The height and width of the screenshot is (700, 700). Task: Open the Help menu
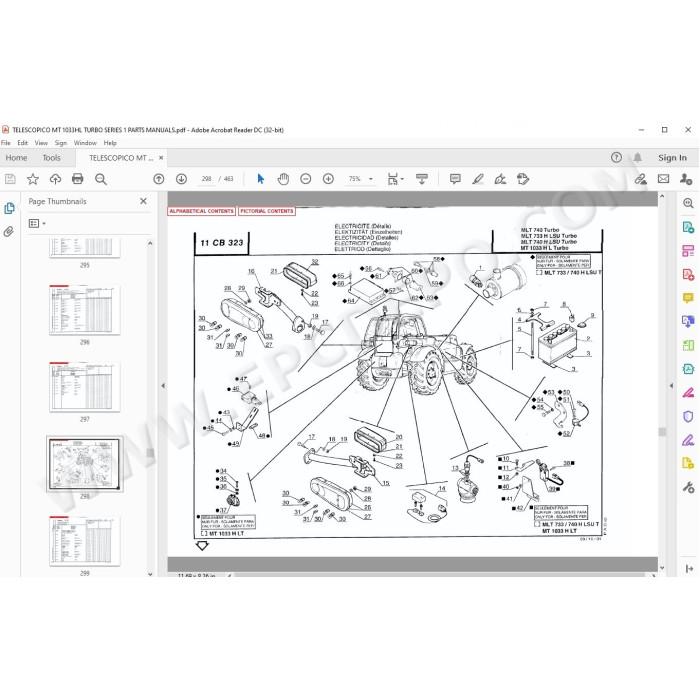(x=110, y=143)
